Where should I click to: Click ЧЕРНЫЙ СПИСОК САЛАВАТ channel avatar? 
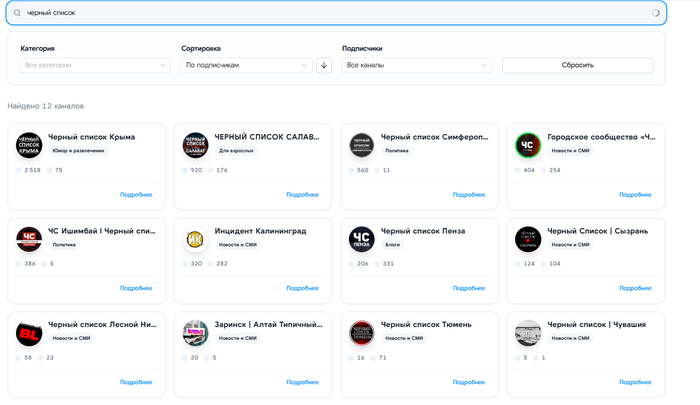[x=195, y=146]
